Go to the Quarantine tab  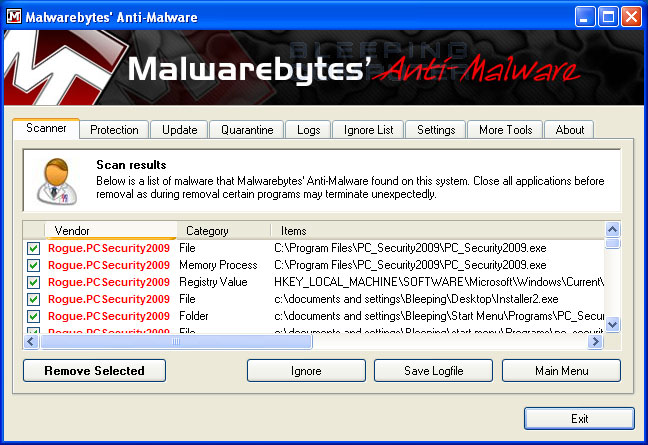tap(247, 130)
